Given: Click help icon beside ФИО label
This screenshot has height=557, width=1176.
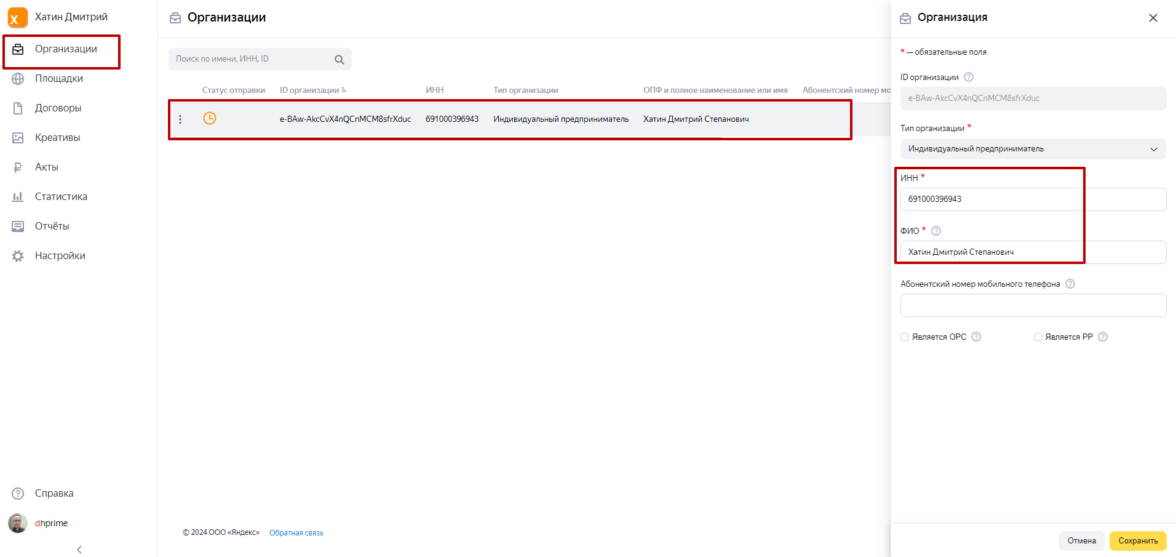Looking at the screenshot, I should [936, 231].
